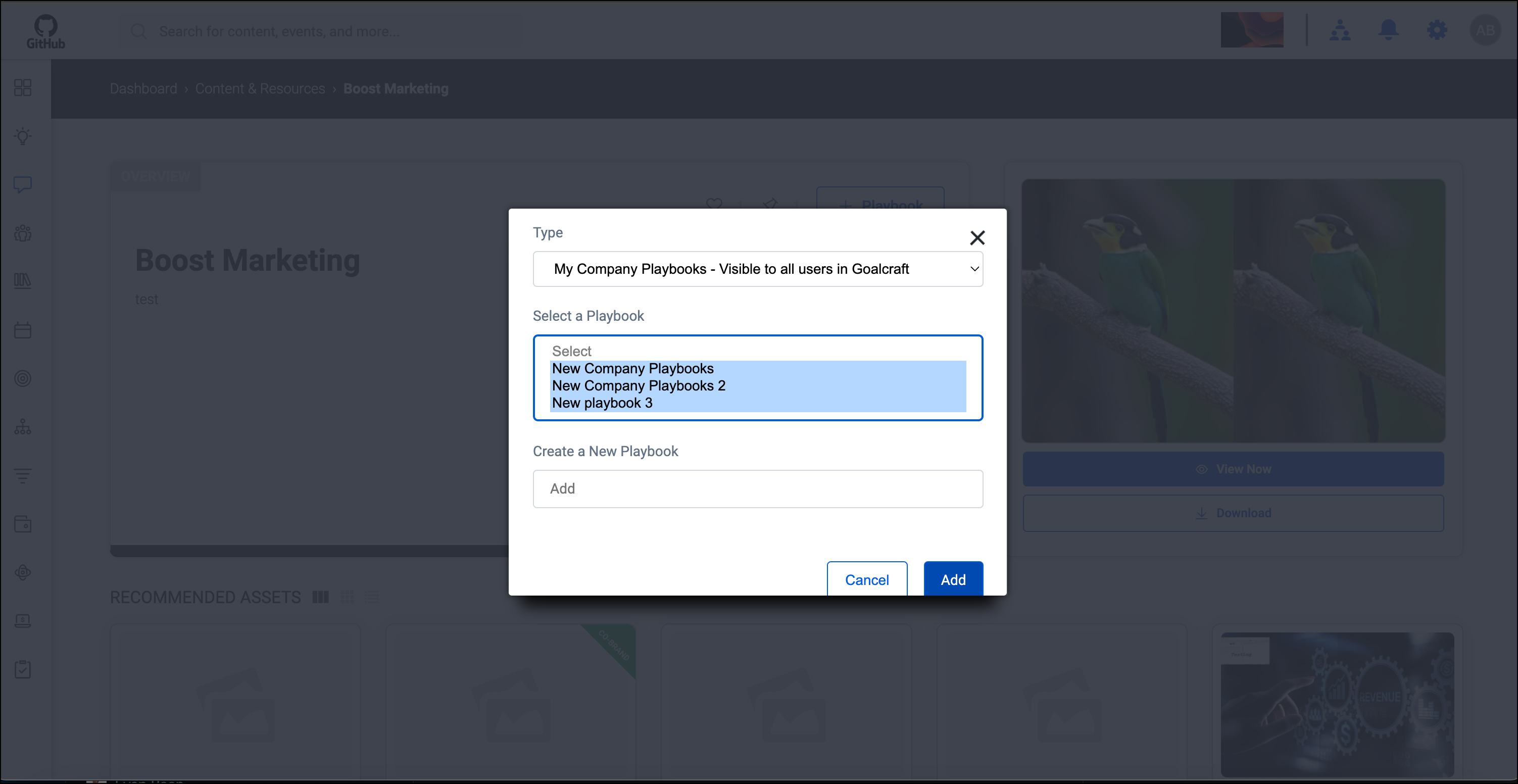Click the GitHub logo in header
Screen dimensions: 1518x784
pos(45,31)
